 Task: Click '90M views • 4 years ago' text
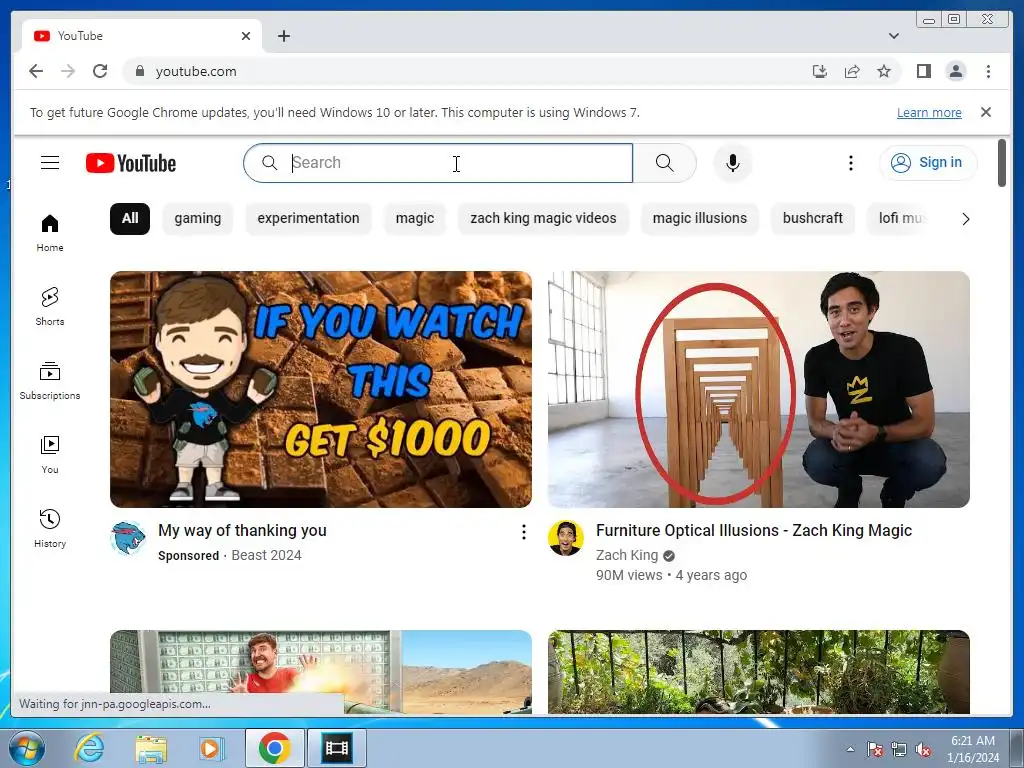[671, 575]
